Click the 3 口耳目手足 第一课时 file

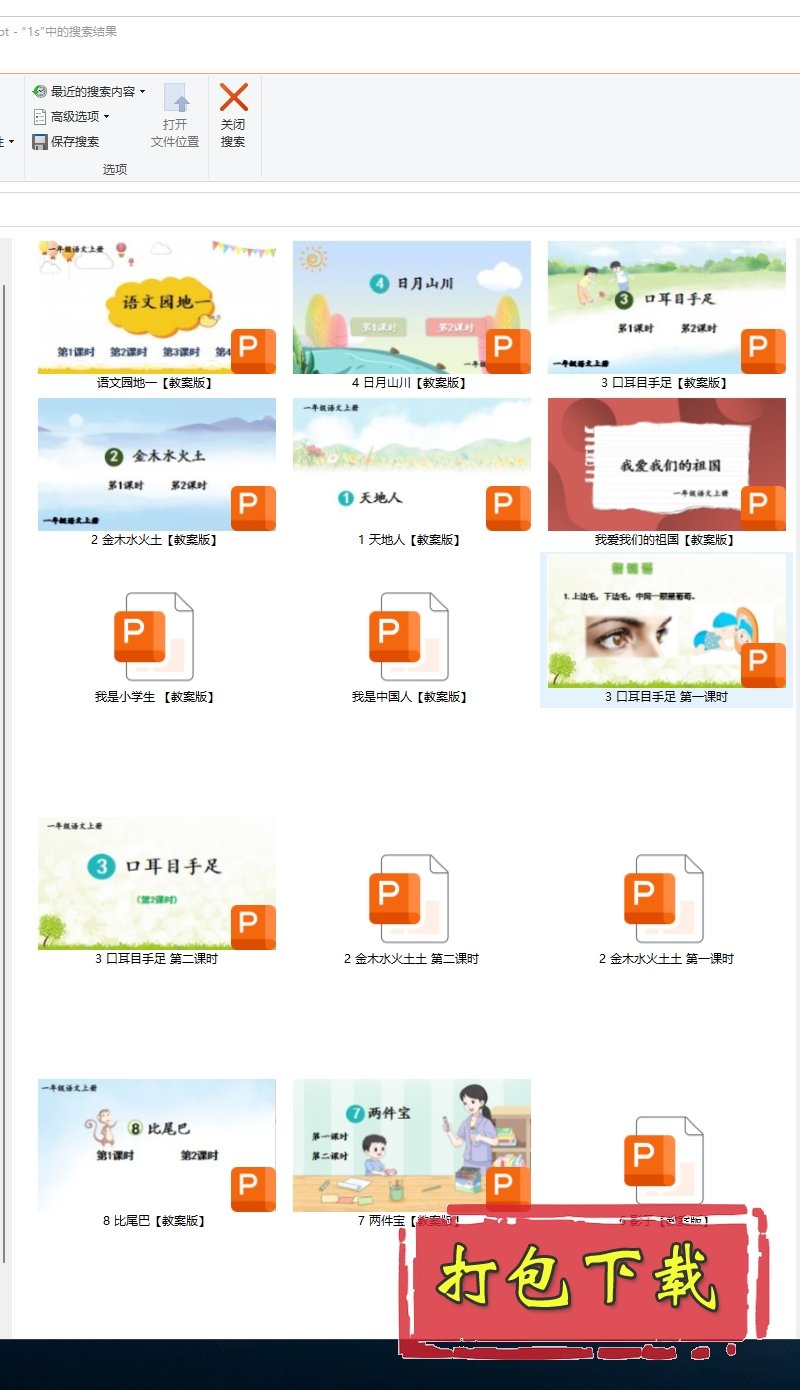pyautogui.click(x=666, y=621)
